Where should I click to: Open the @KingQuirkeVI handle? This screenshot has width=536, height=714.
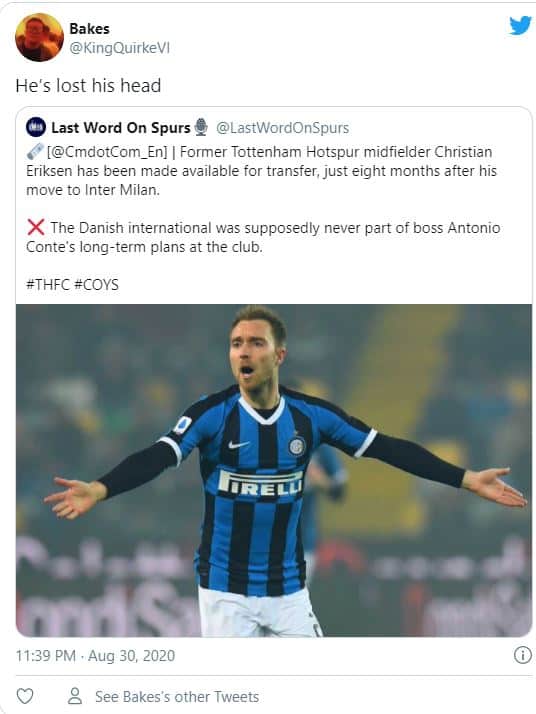pyautogui.click(x=119, y=48)
